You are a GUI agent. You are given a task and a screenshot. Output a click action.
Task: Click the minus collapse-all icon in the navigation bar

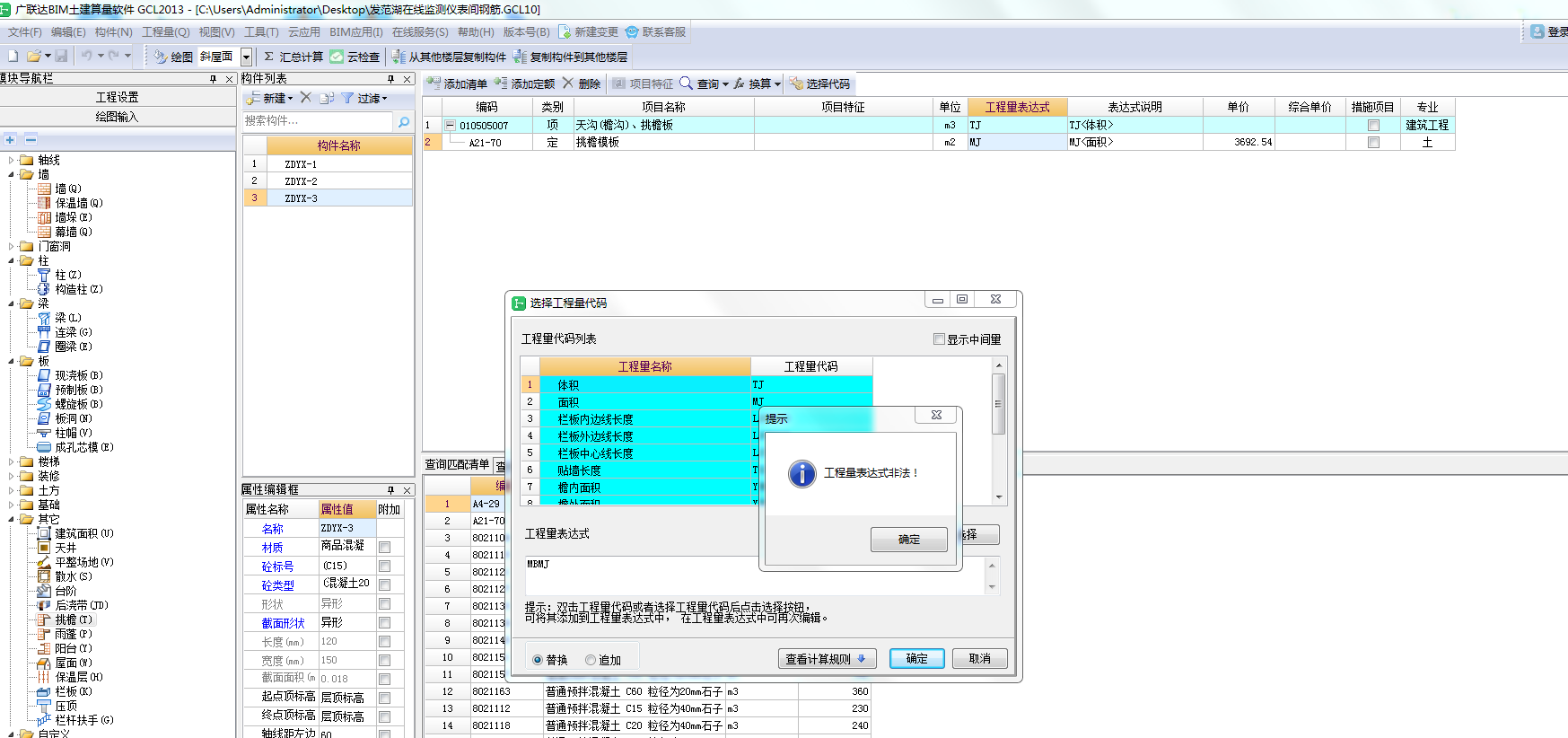pyautogui.click(x=31, y=139)
